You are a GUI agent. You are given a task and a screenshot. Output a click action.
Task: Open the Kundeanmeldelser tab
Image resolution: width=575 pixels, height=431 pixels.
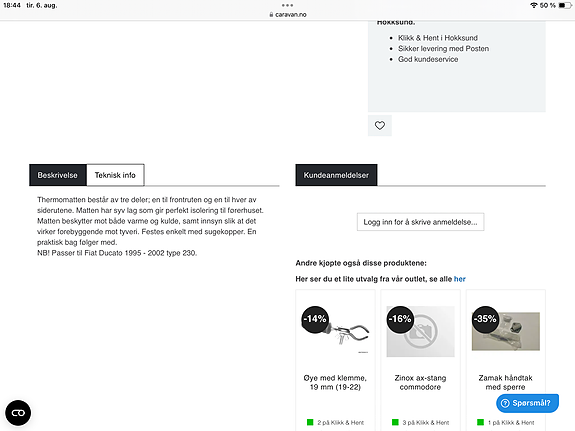336,175
